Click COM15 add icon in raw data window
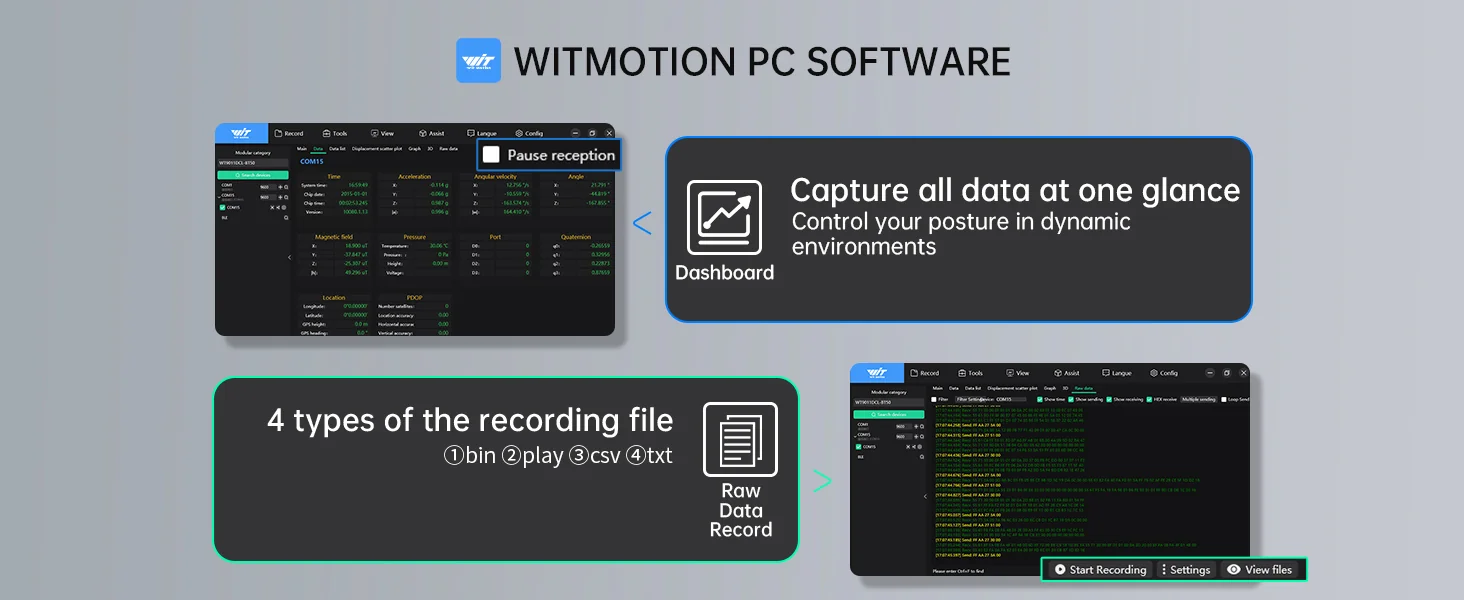The image size is (1464, 600). 916,436
